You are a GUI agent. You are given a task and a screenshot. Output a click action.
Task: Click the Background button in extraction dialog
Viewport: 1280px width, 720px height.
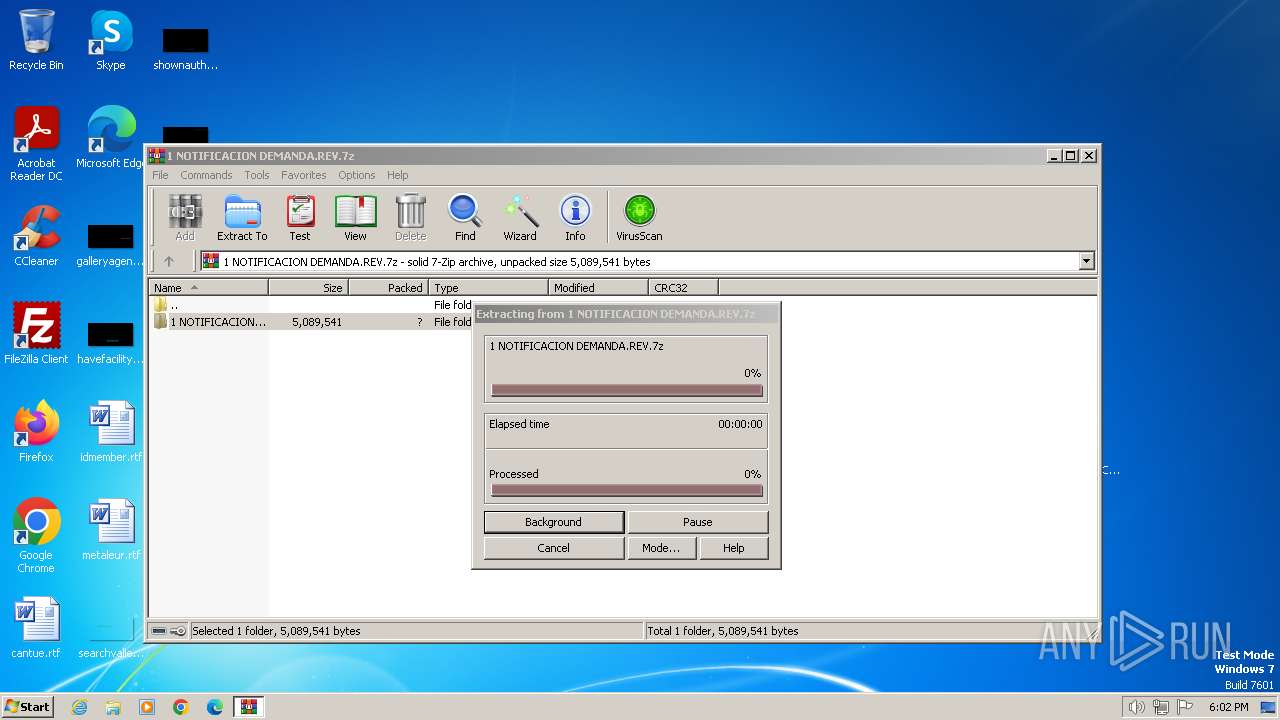tap(553, 522)
